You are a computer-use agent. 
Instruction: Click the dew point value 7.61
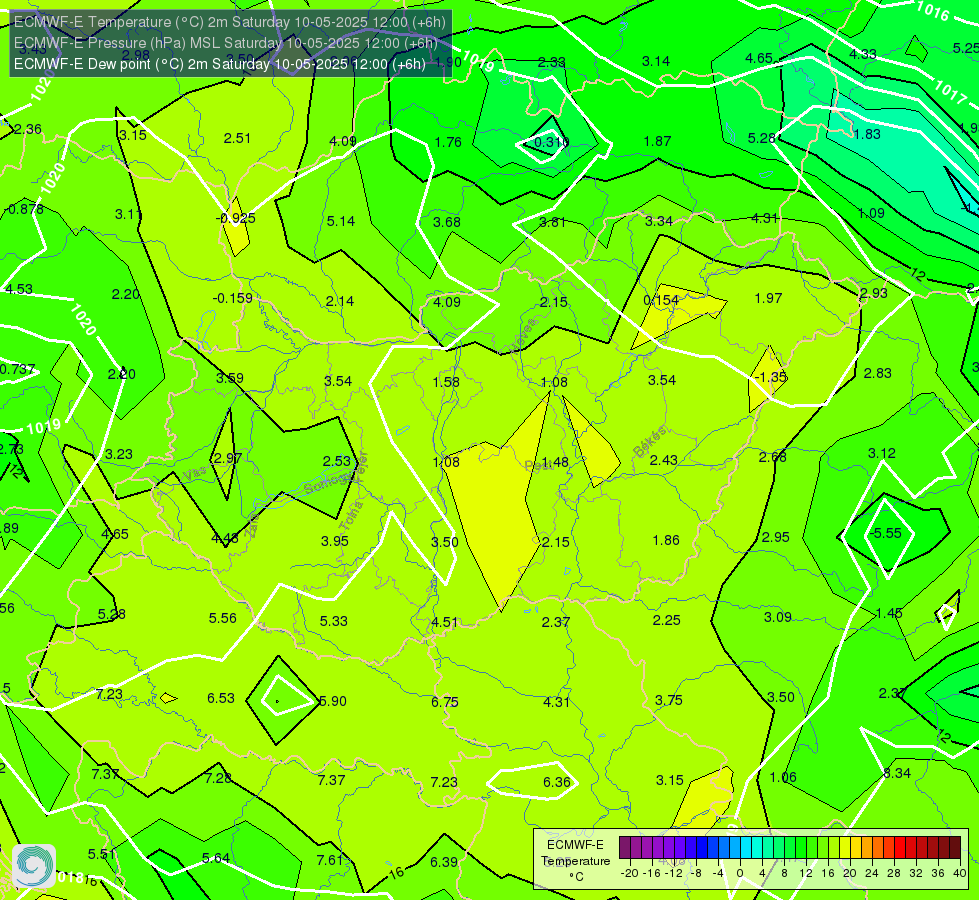click(x=330, y=860)
